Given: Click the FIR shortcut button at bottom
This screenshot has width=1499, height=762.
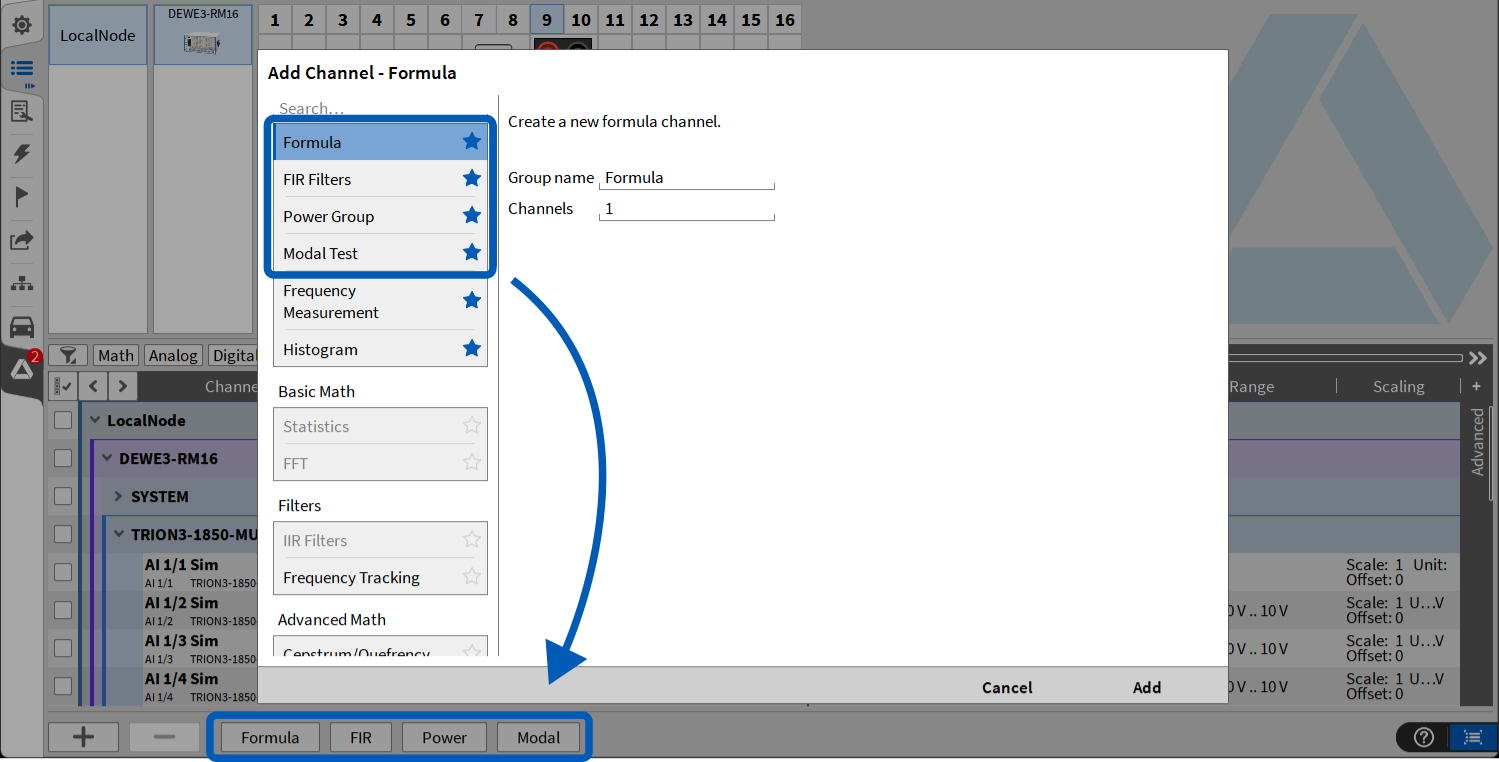Looking at the screenshot, I should click(x=361, y=737).
